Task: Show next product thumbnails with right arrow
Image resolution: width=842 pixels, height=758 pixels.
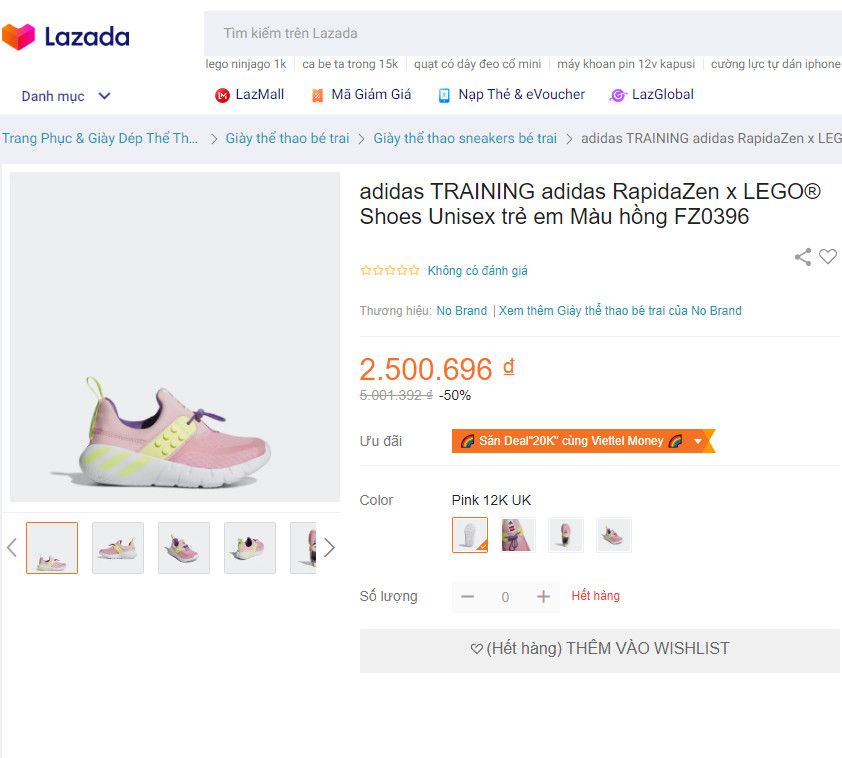Action: (329, 548)
